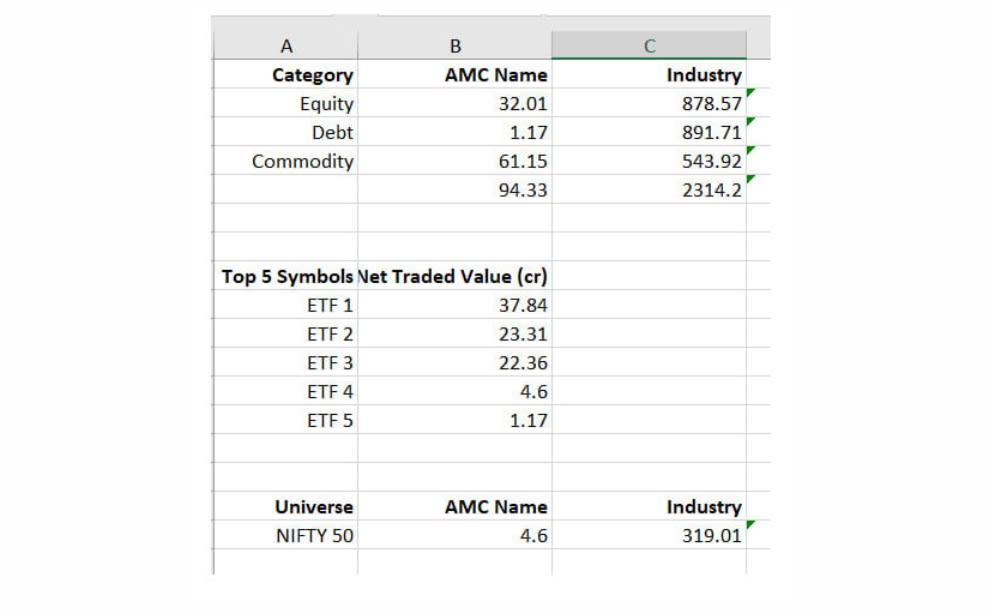Click the ETF 1 cell
The image size is (991, 611).
point(330,305)
